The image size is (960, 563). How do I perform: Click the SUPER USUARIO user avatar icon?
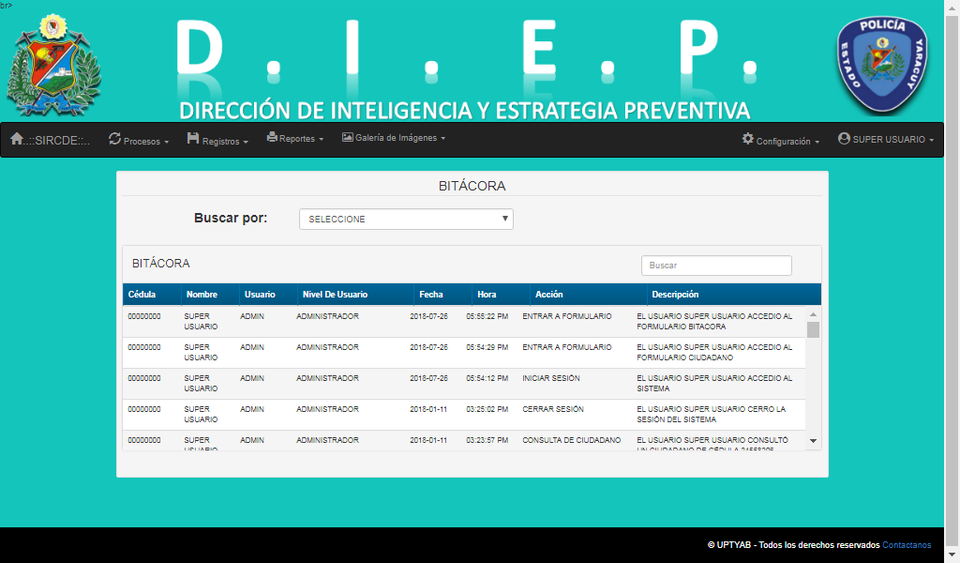tap(844, 139)
